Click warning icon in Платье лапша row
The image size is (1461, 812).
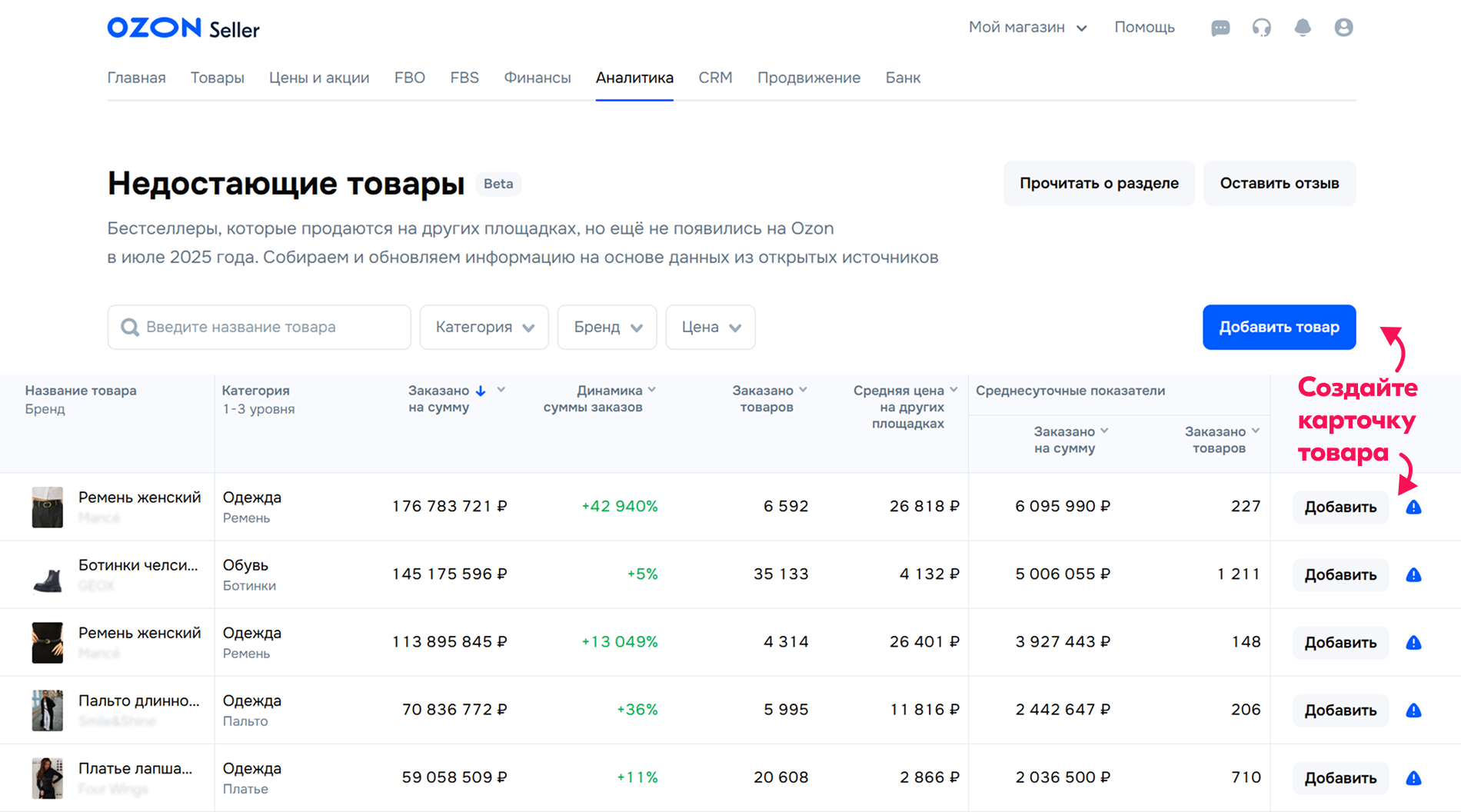(x=1413, y=777)
